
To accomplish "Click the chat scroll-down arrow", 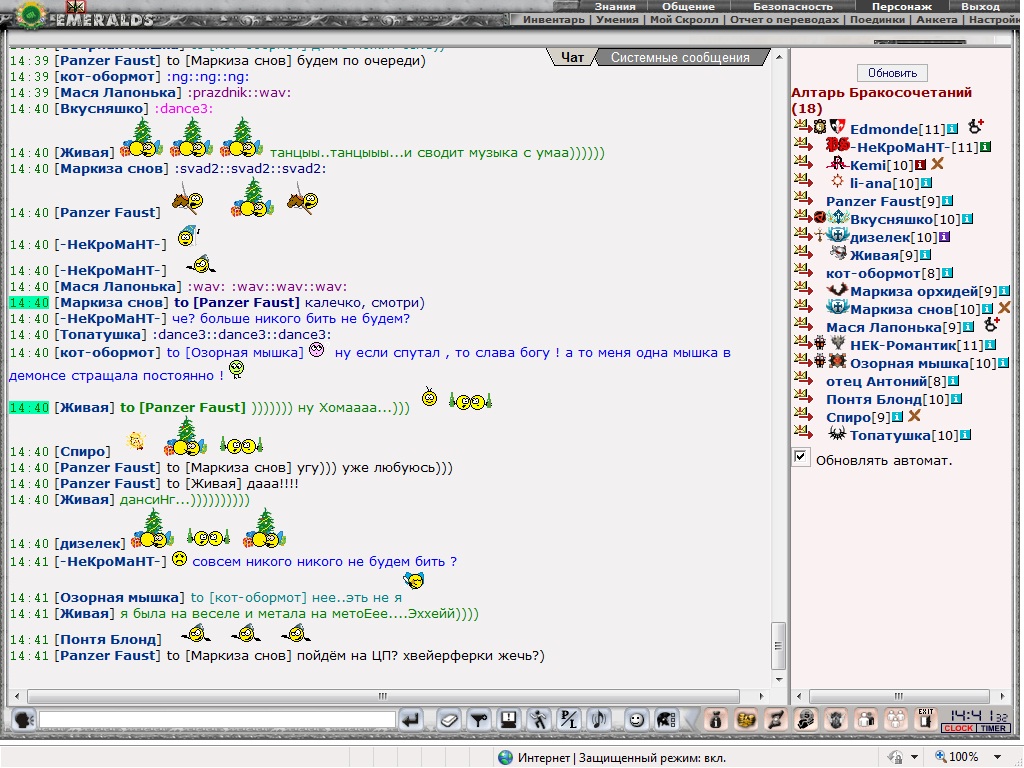I will pos(778,679).
